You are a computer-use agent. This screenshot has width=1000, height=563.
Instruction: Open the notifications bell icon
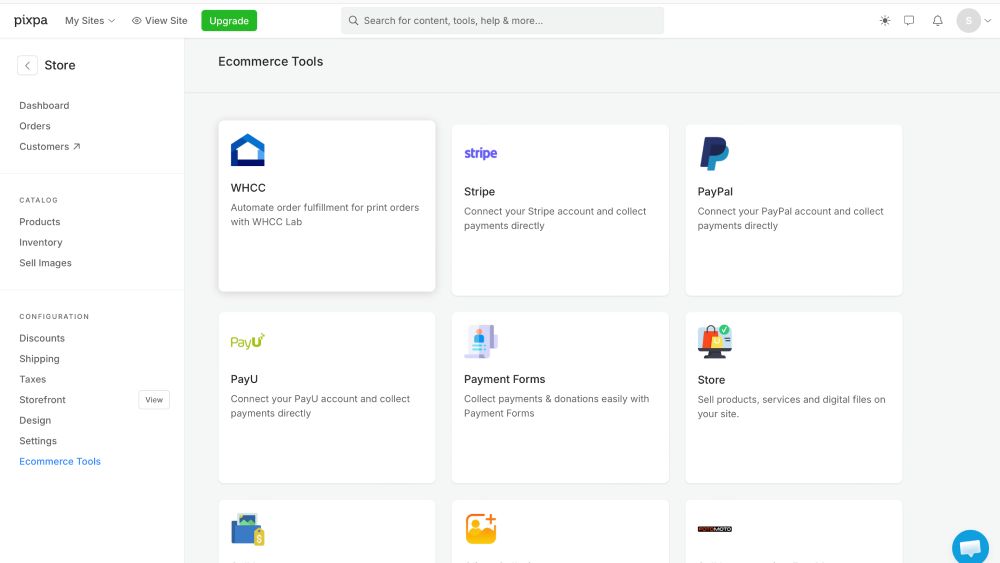(938, 20)
